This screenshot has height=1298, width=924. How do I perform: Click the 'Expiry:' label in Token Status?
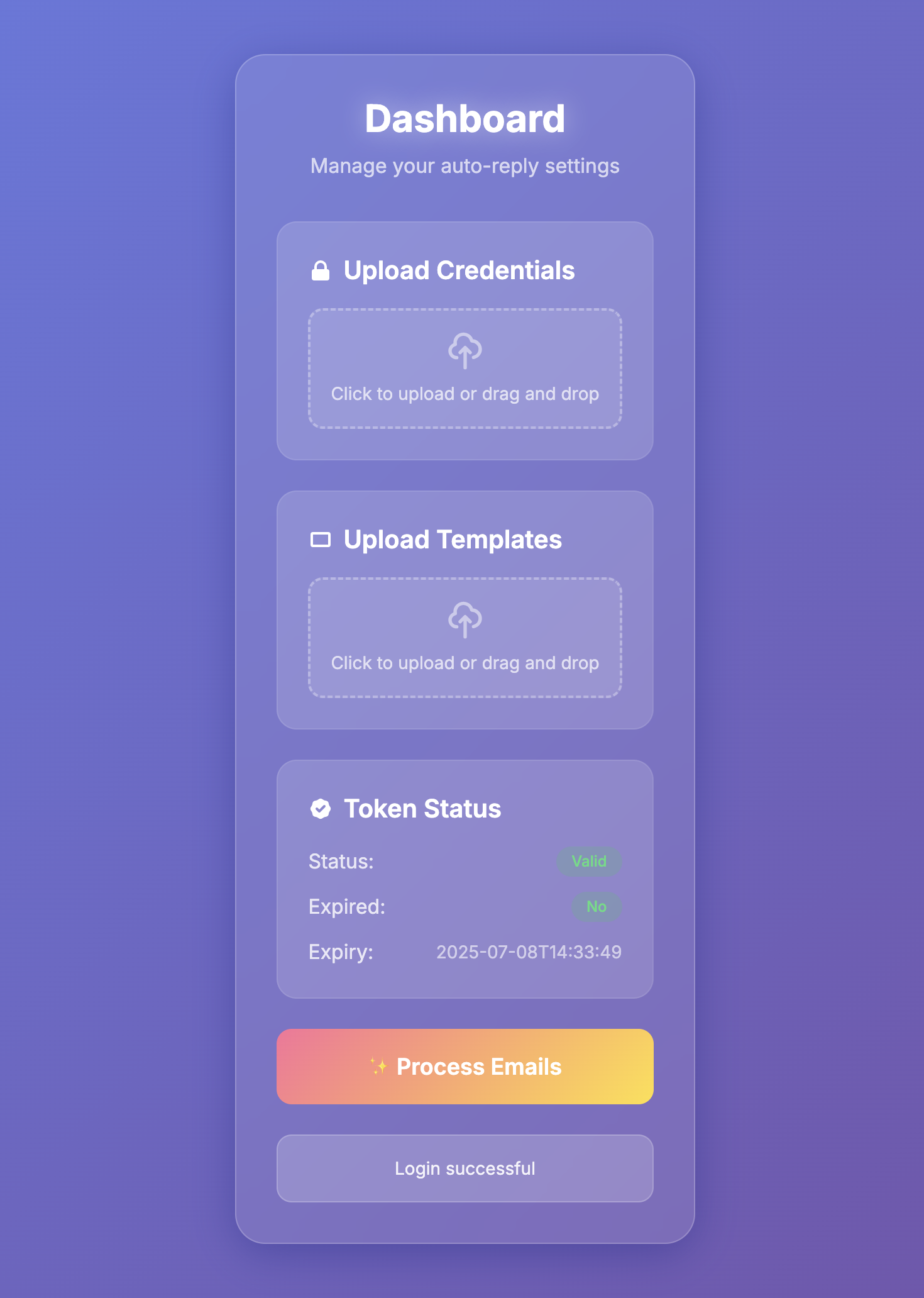[x=341, y=952]
